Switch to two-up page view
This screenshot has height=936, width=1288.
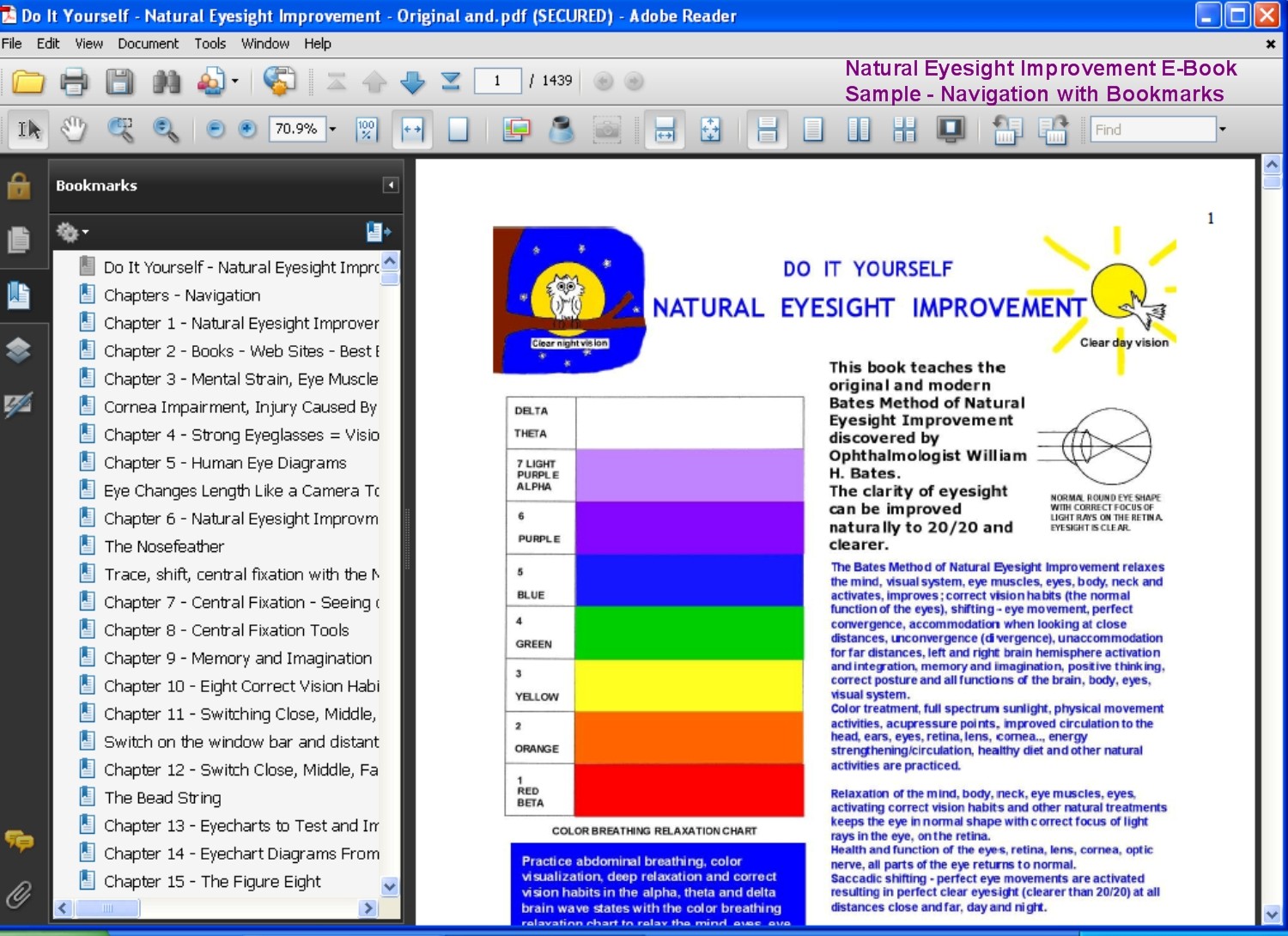859,130
